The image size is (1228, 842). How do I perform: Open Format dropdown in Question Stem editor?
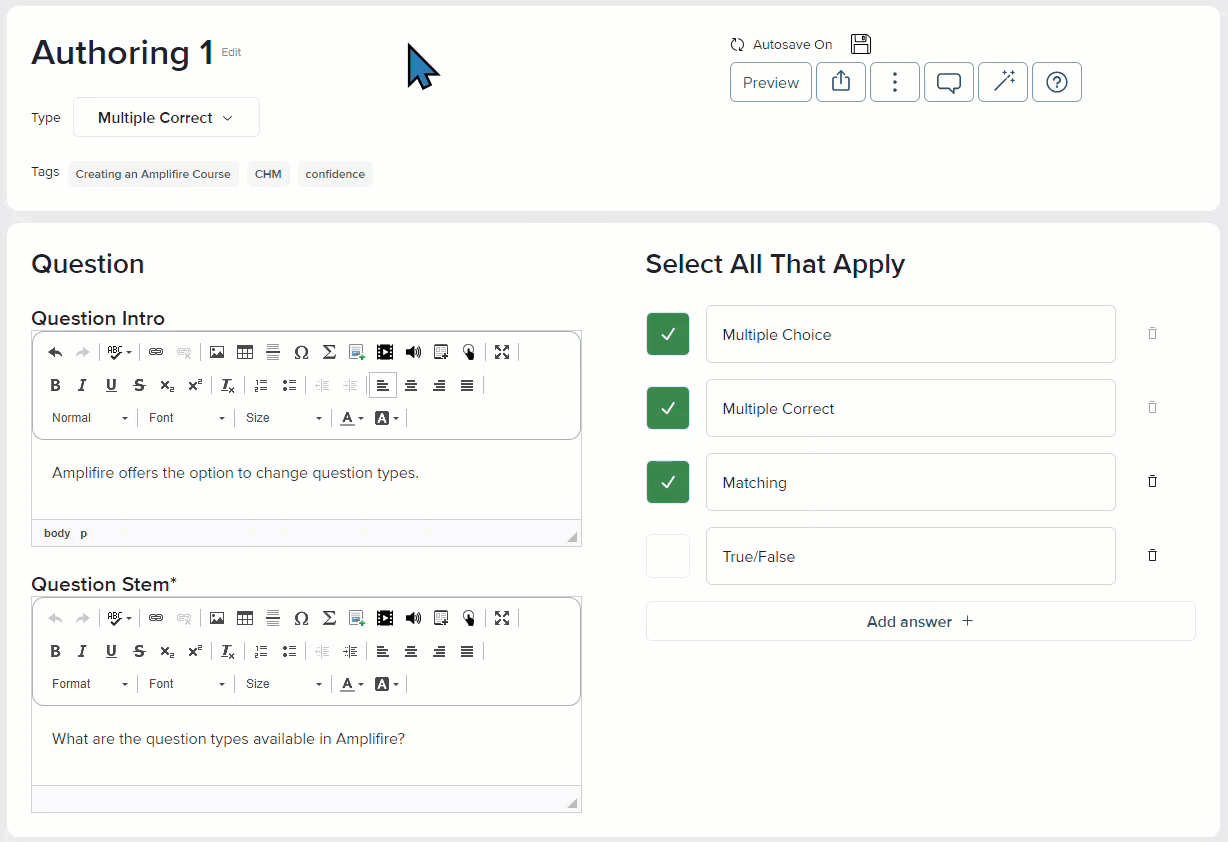tap(90, 684)
